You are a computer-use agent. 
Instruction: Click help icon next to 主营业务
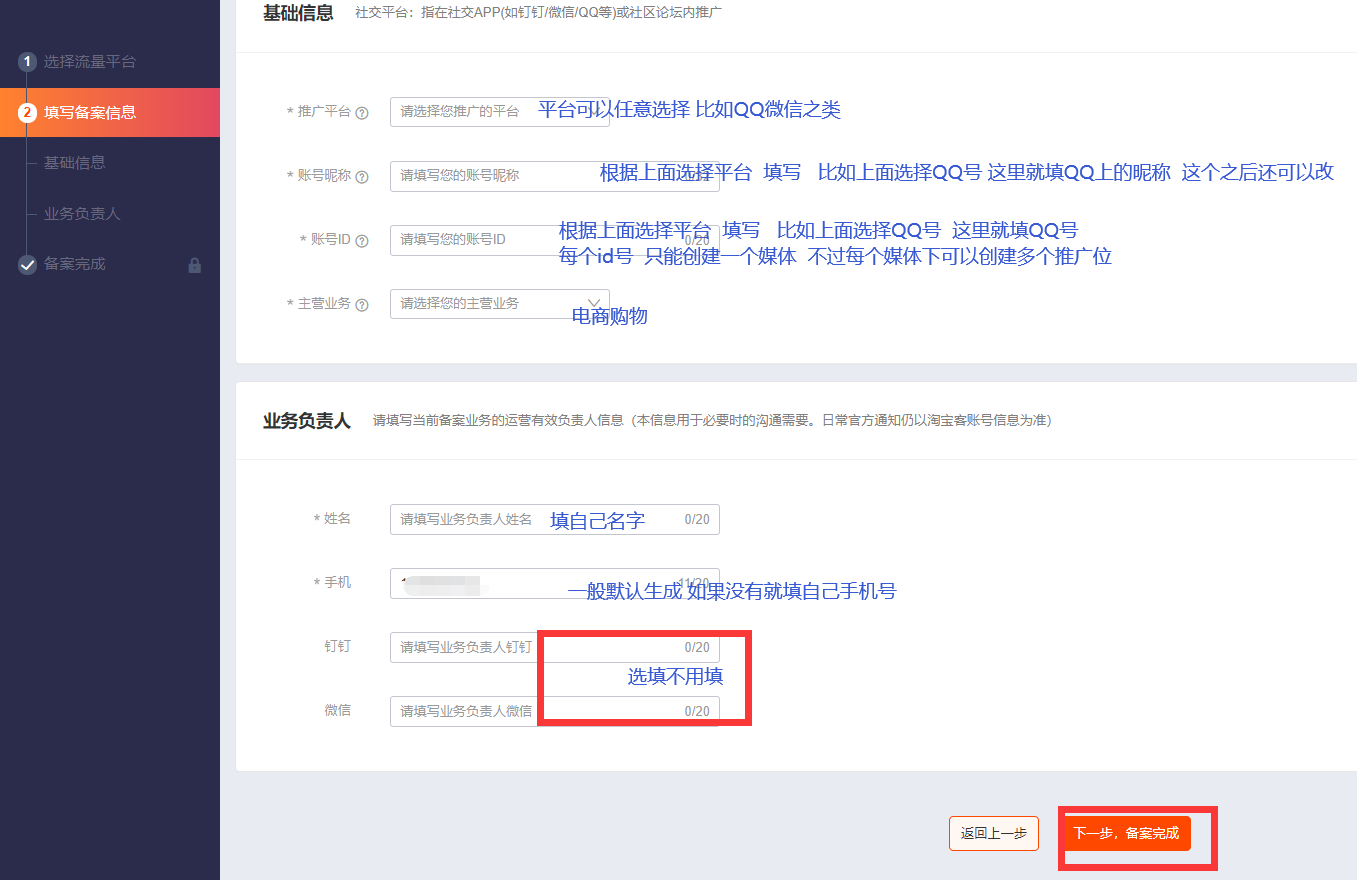pos(362,305)
